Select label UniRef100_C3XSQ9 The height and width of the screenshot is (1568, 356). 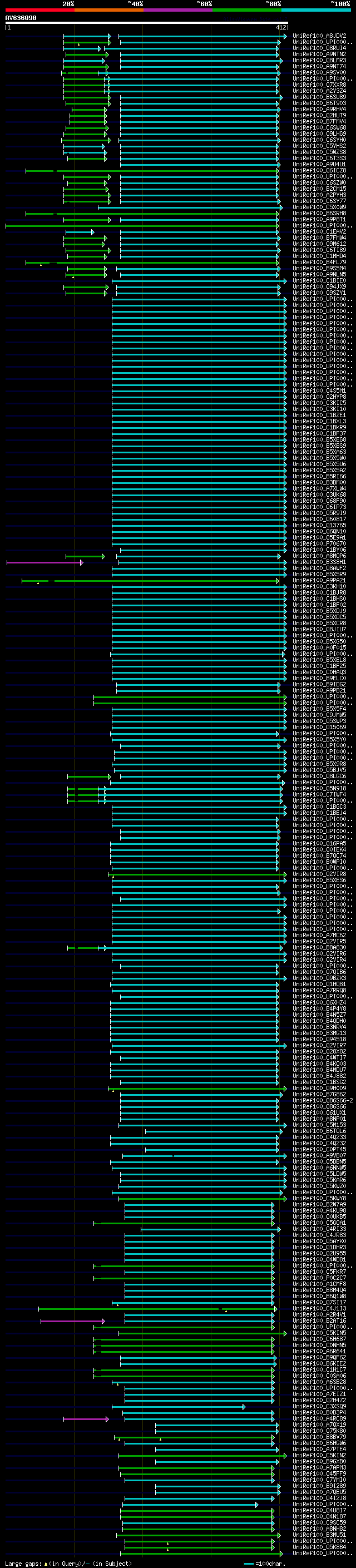point(319,1407)
